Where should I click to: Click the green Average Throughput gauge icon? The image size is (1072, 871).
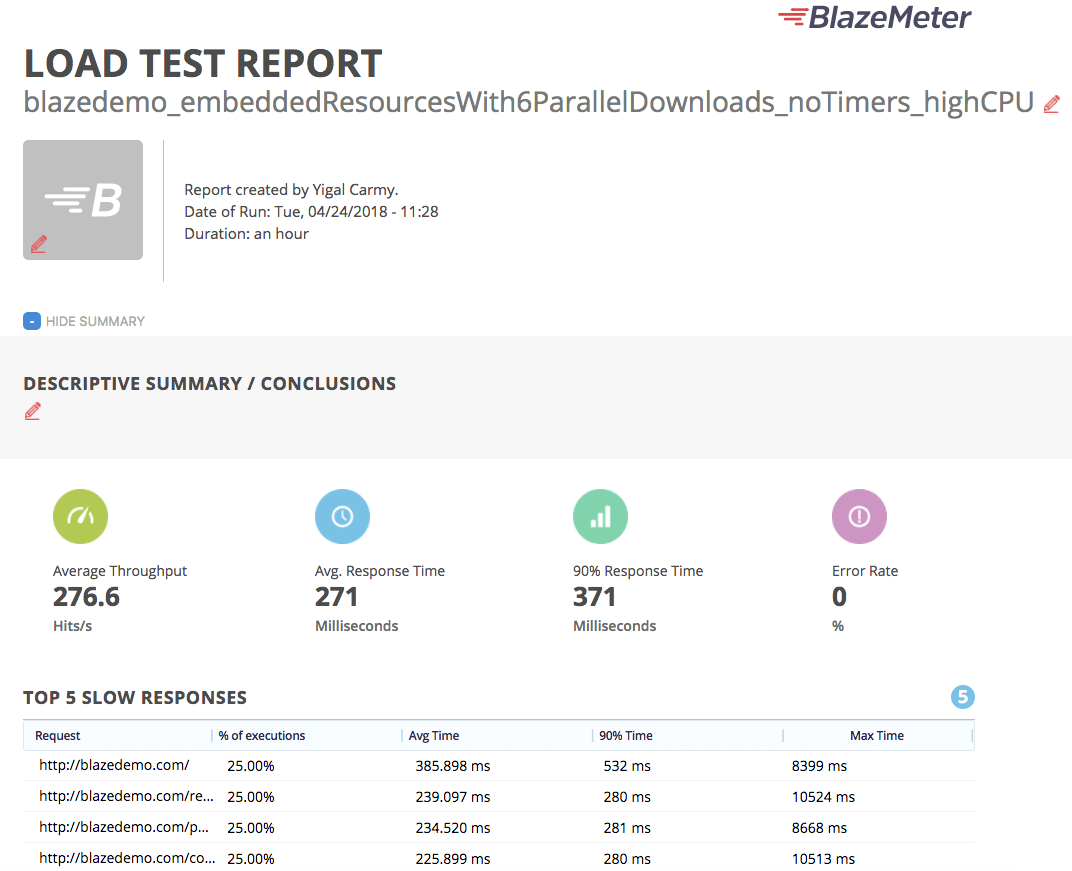point(81,516)
